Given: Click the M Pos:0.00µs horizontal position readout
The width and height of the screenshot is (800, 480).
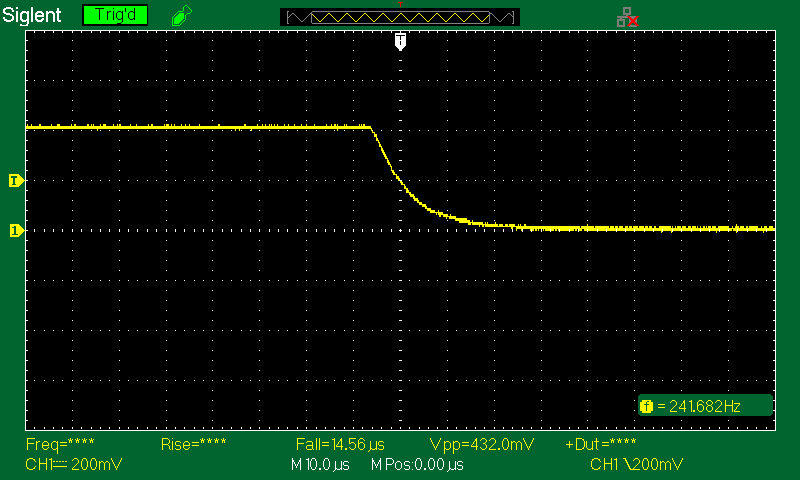Looking at the screenshot, I should coord(417,465).
